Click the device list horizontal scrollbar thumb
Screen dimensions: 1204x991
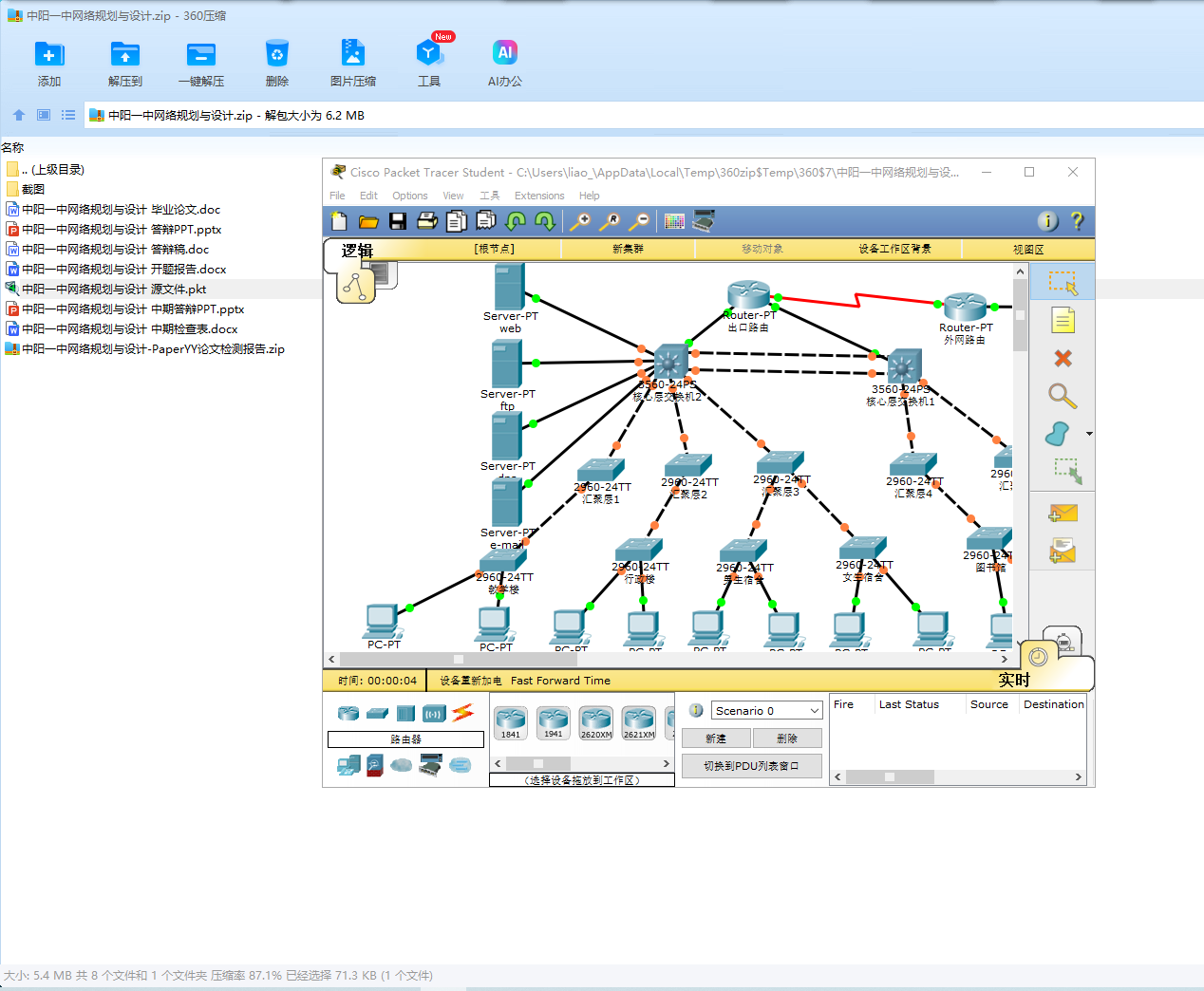(x=537, y=763)
